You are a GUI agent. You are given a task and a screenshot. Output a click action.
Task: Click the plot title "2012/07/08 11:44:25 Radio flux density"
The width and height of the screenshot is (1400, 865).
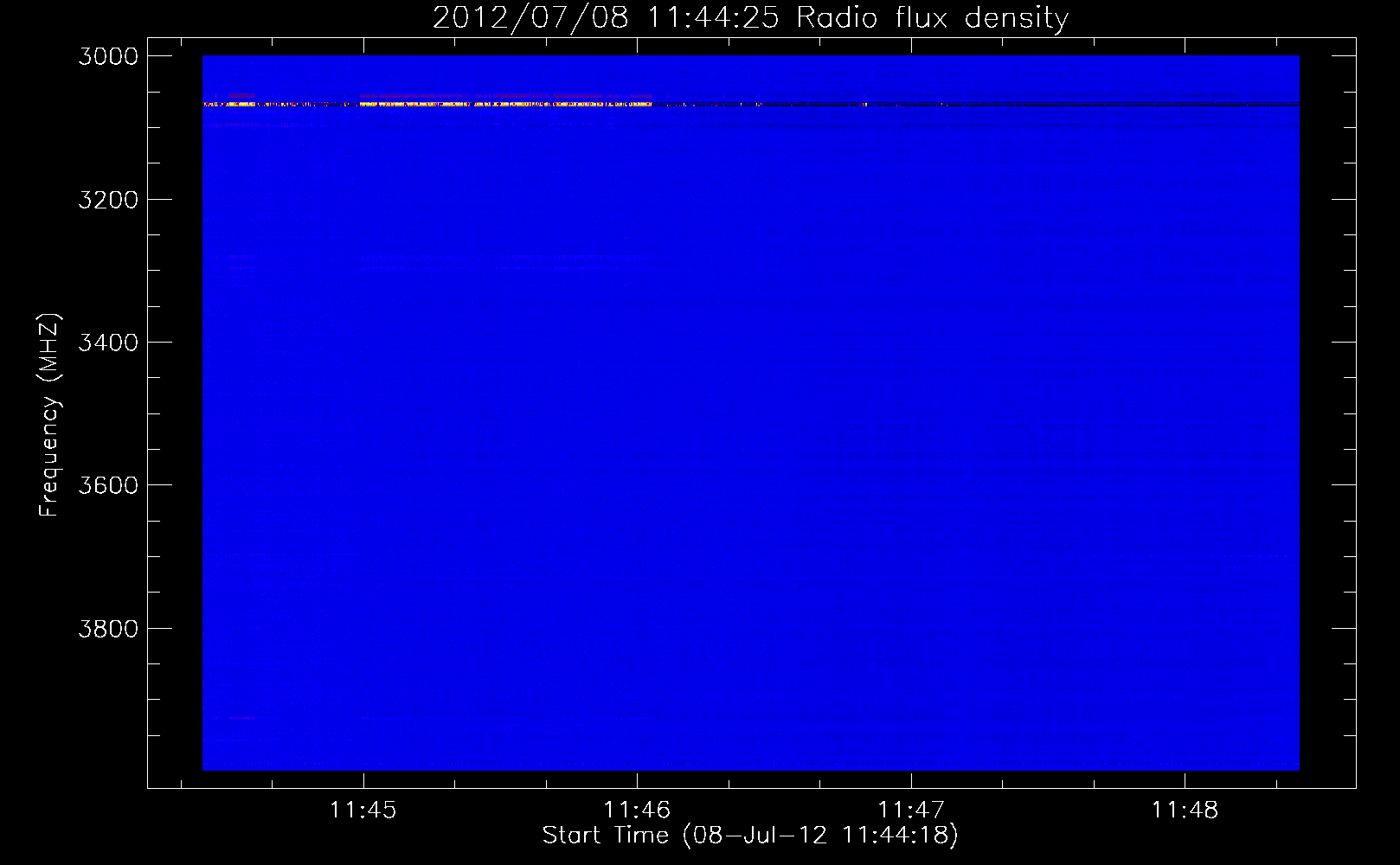click(750, 18)
